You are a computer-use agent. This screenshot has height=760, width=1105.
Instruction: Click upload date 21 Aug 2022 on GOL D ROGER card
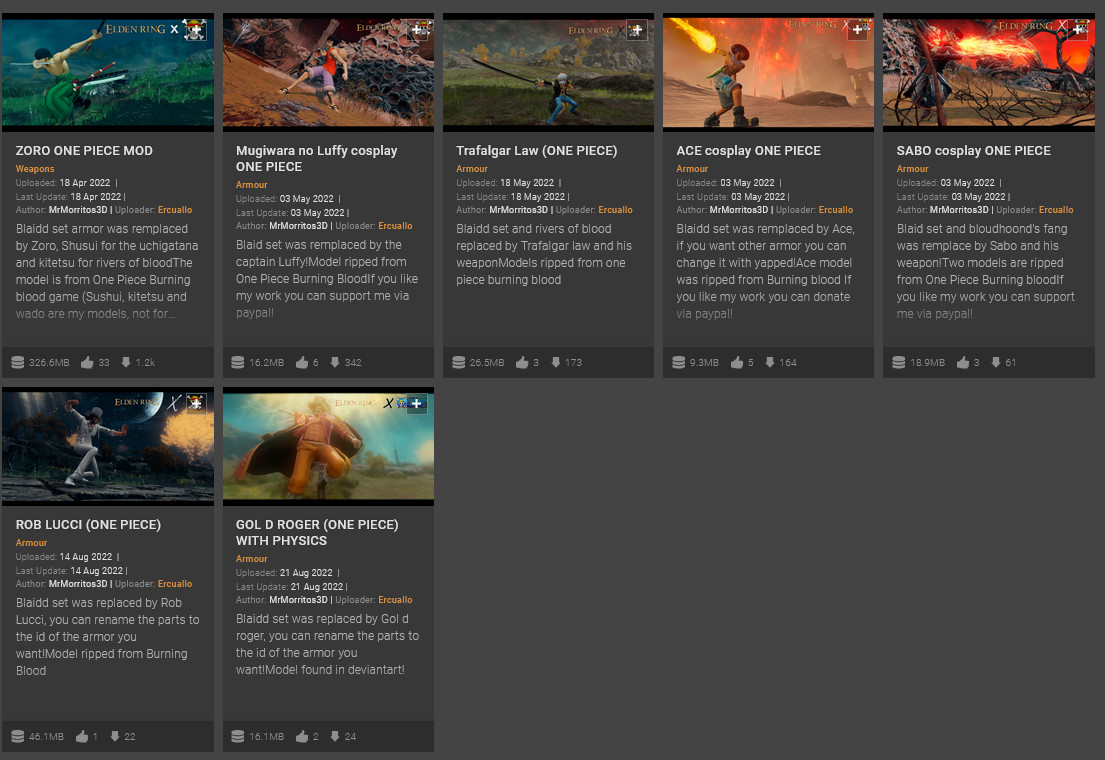coord(306,573)
